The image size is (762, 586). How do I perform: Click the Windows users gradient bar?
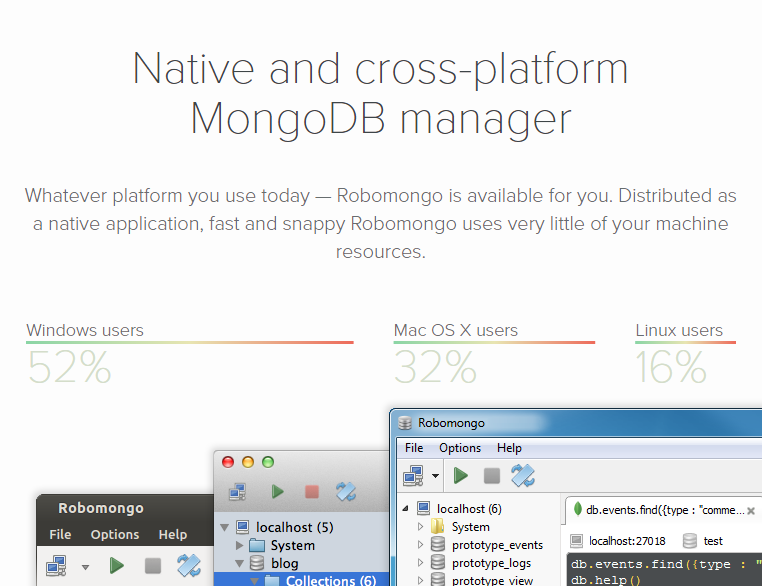[x=190, y=343]
